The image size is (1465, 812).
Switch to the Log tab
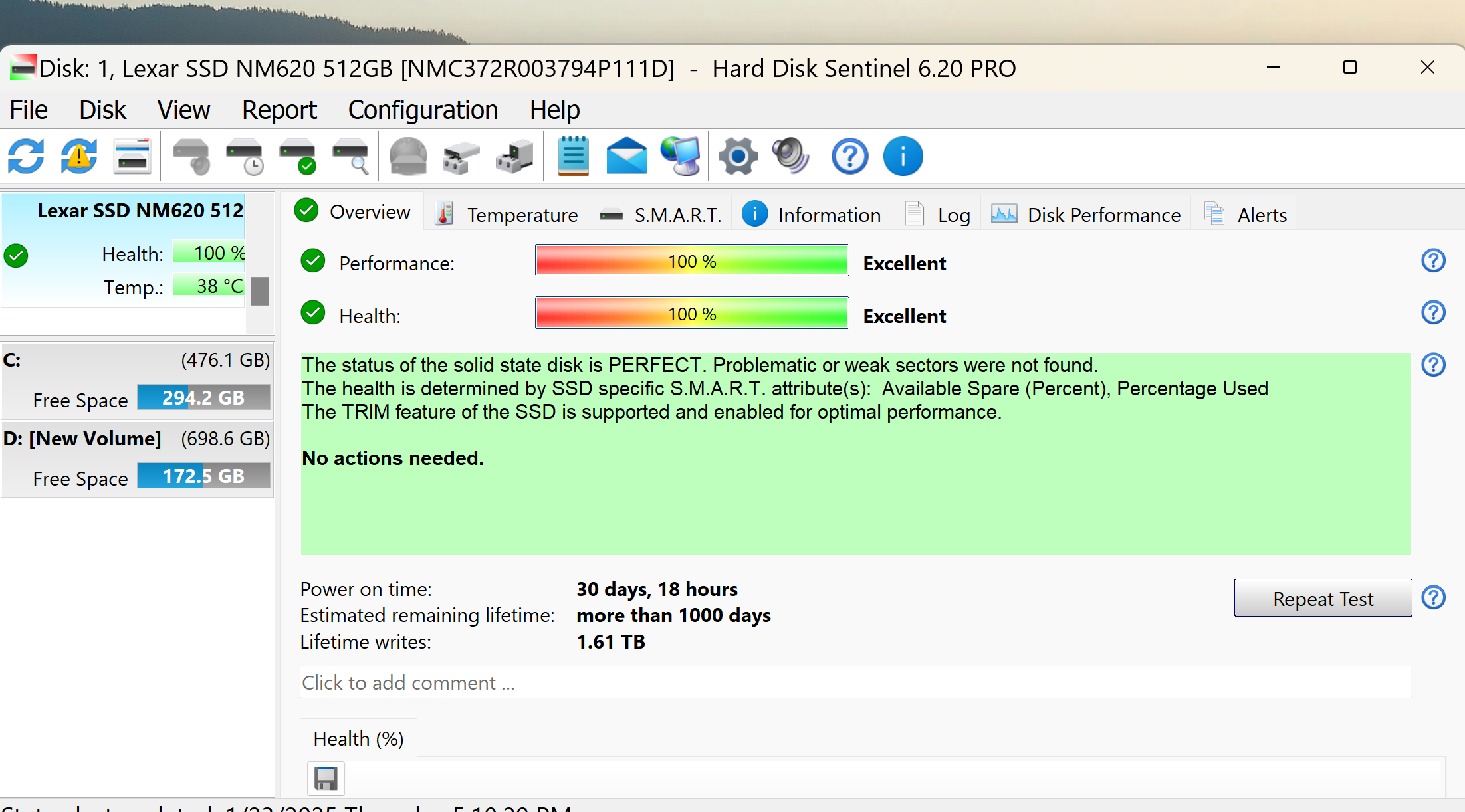tap(937, 215)
